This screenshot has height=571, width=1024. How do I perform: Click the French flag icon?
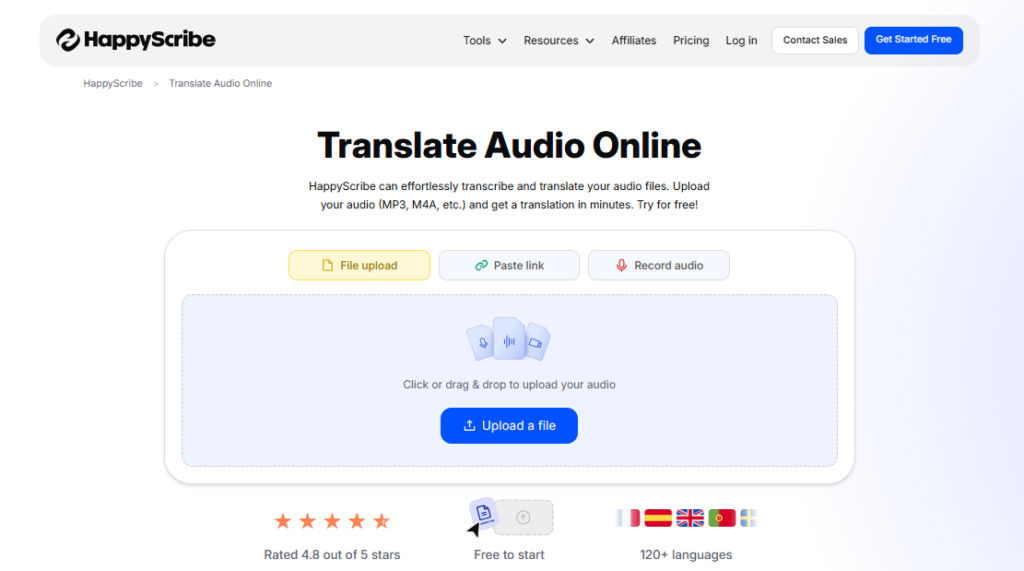(628, 518)
